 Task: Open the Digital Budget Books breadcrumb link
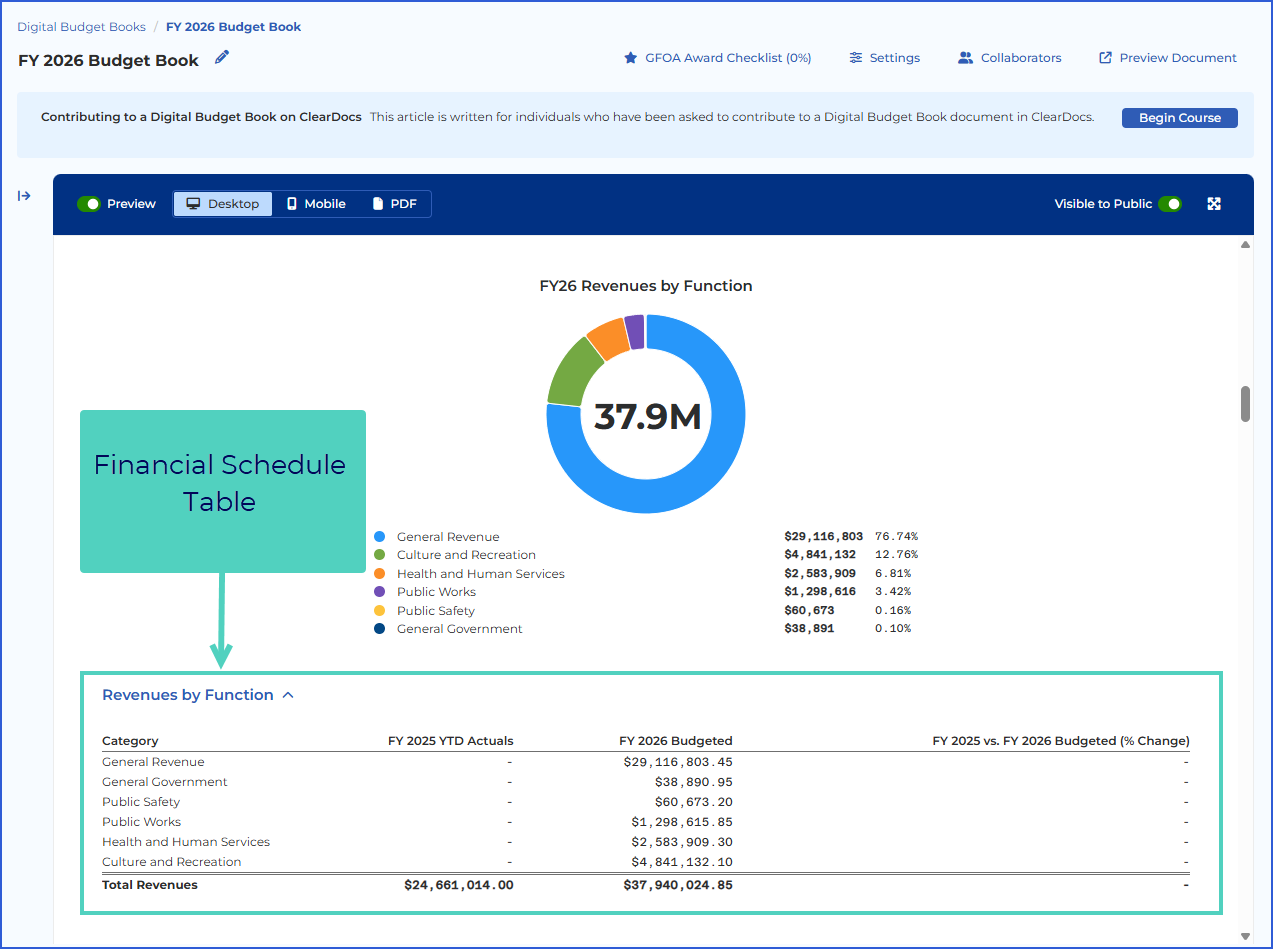(81, 27)
